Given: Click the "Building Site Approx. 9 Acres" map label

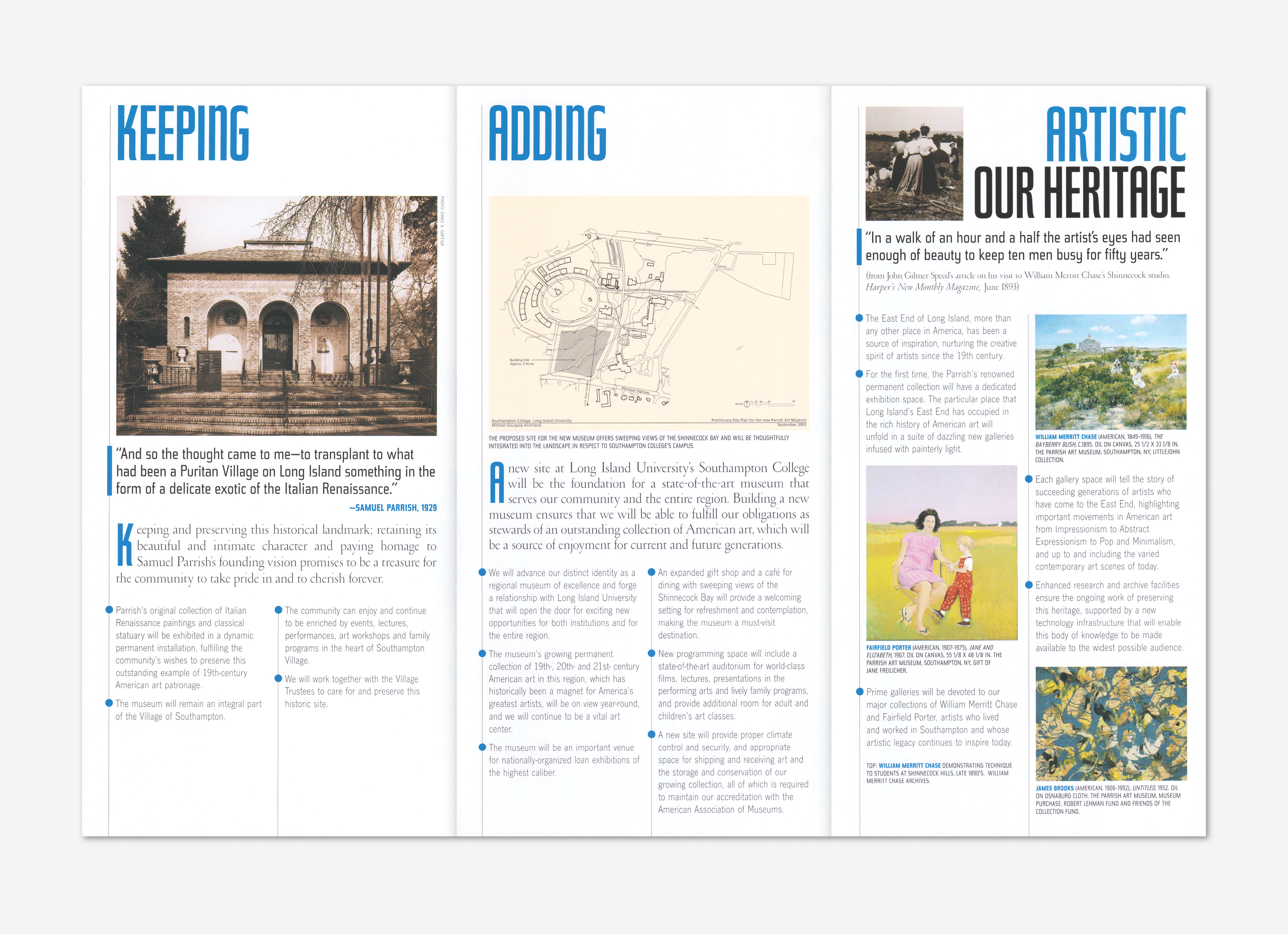Looking at the screenshot, I should click(522, 362).
